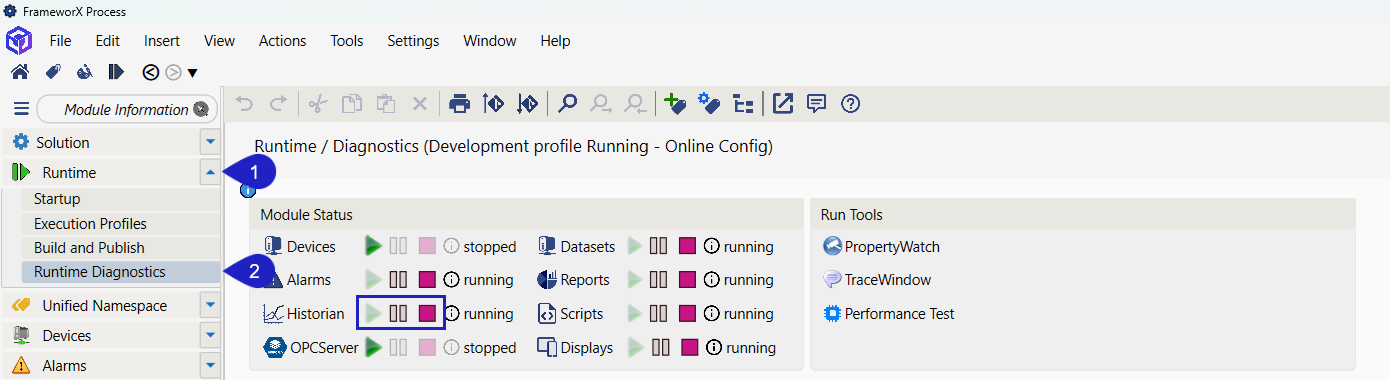
Task: Open the Actions menu
Action: tap(283, 41)
